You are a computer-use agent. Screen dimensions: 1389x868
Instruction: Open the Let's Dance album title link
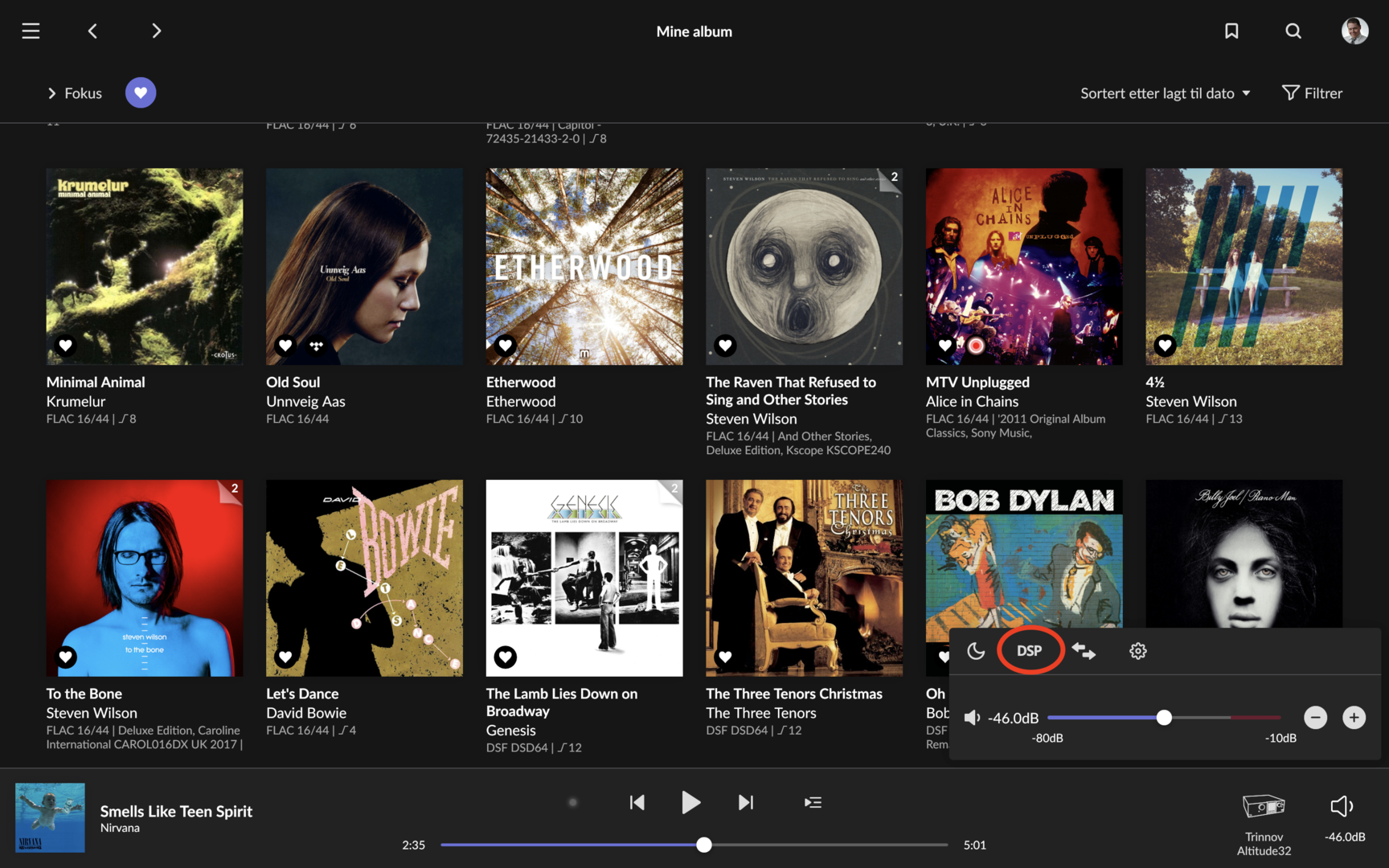click(x=302, y=694)
